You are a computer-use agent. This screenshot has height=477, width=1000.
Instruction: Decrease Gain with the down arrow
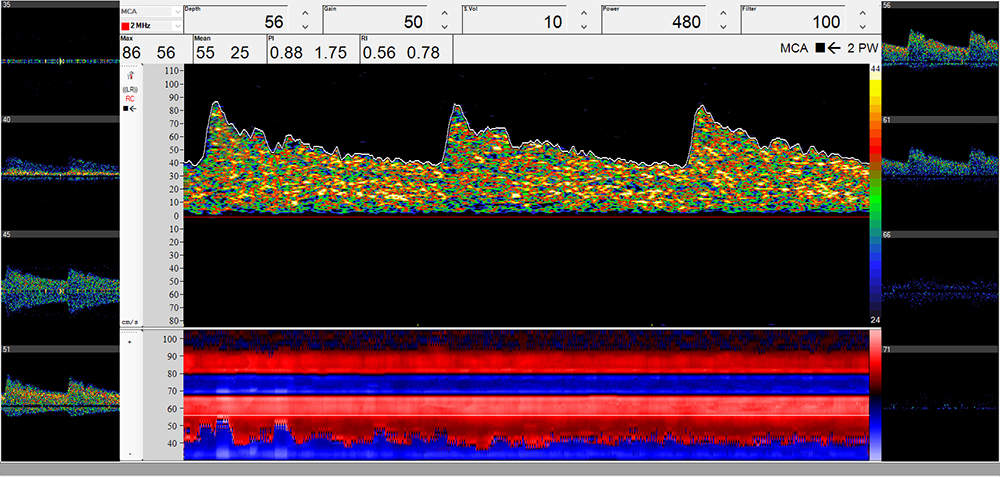[x=444, y=27]
